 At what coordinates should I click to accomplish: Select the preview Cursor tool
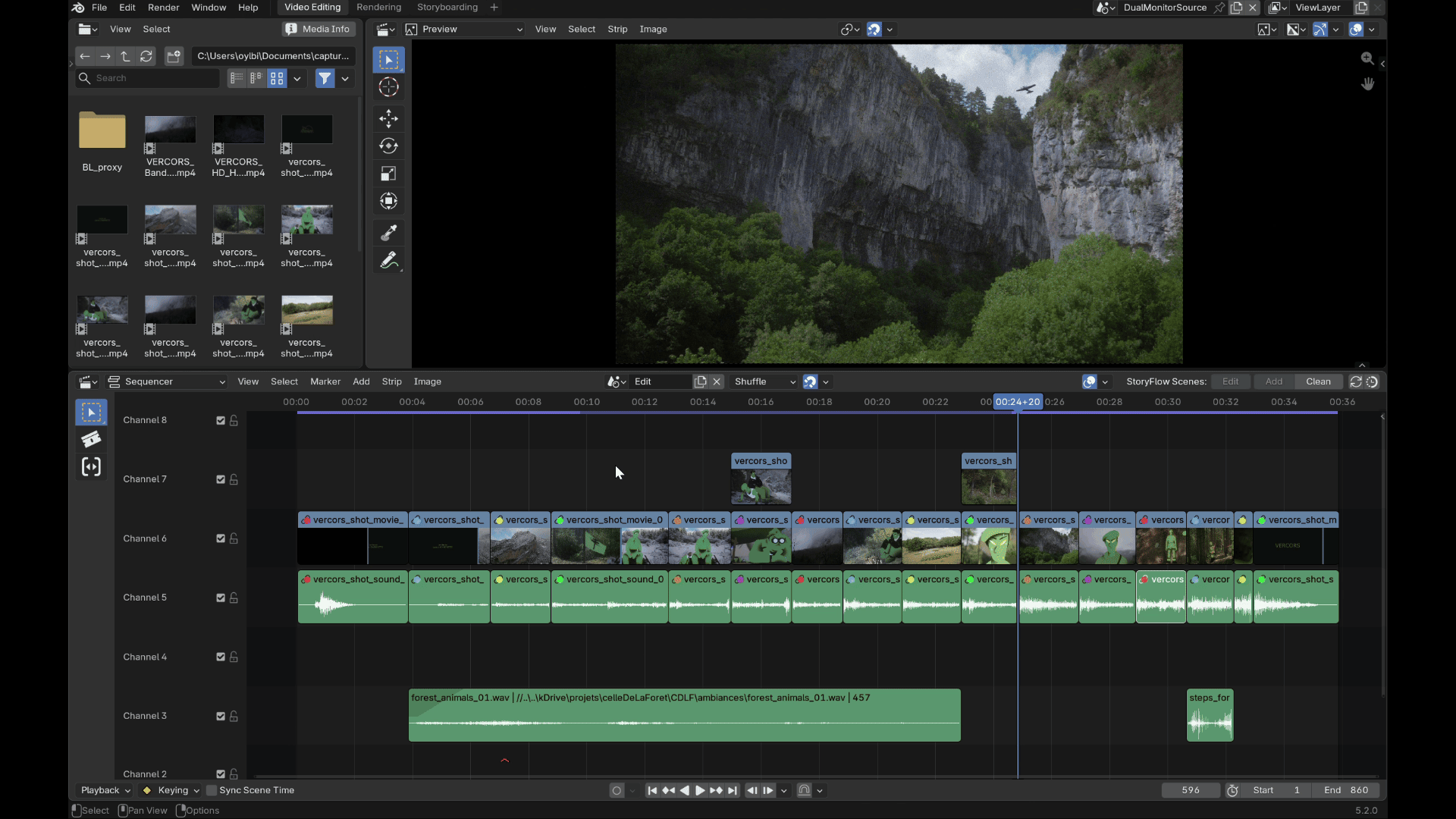click(x=388, y=87)
